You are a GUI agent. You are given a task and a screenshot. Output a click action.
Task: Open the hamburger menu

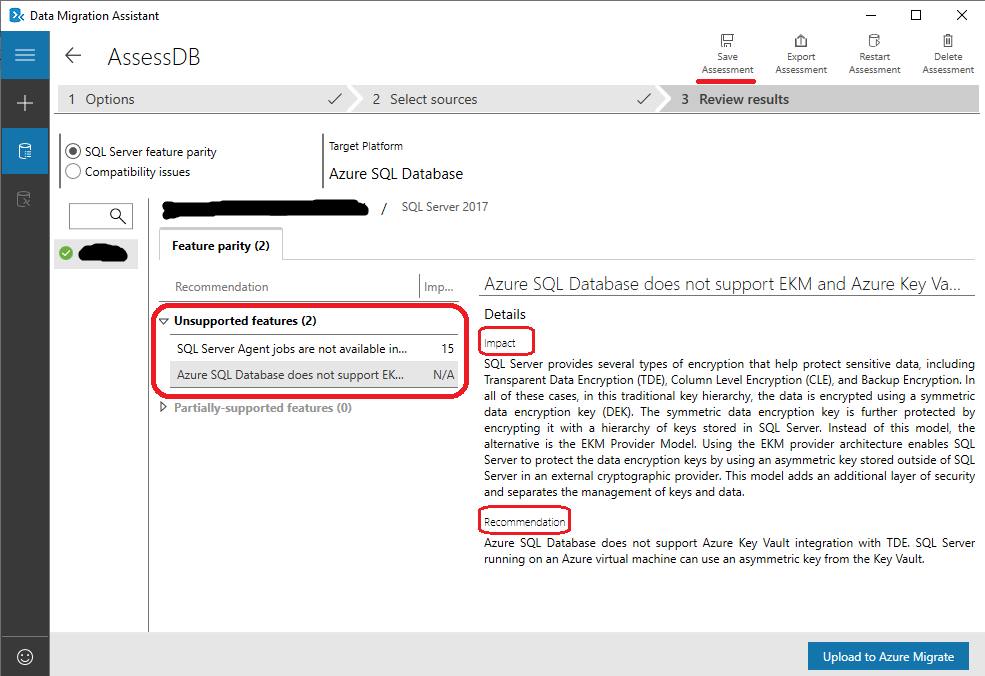pos(25,55)
